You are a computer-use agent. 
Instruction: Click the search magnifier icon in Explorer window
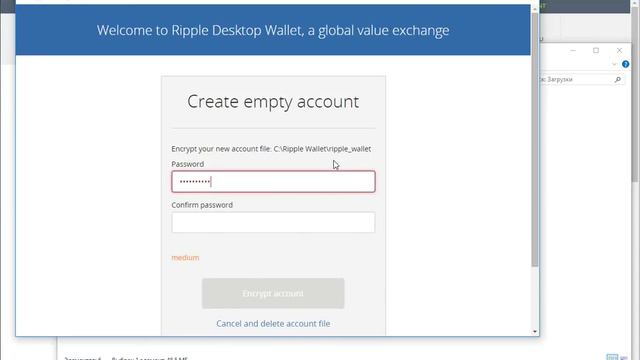tap(618, 80)
